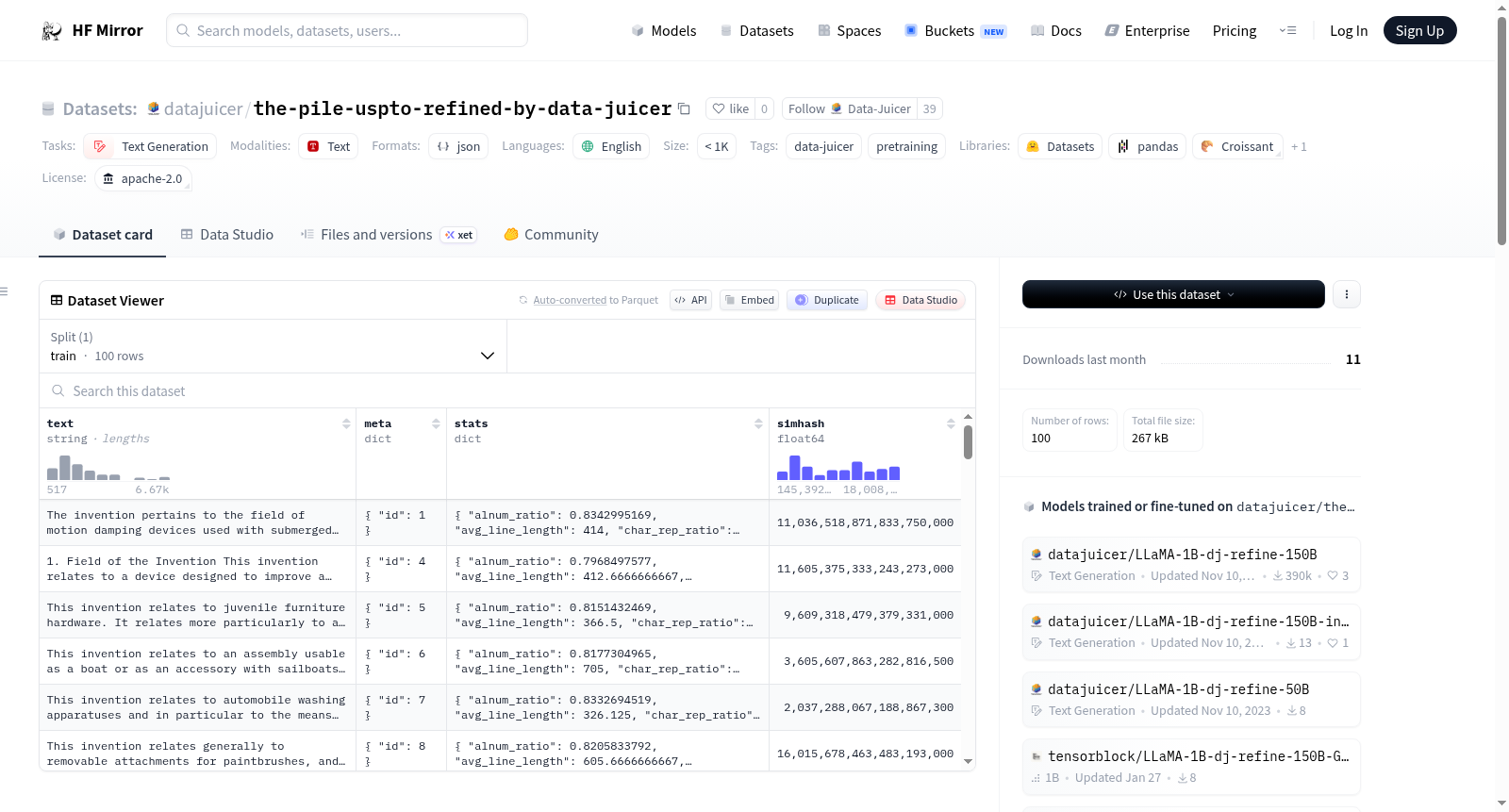The image size is (1509, 812).
Task: Go to the Pricing page
Action: click(x=1235, y=31)
